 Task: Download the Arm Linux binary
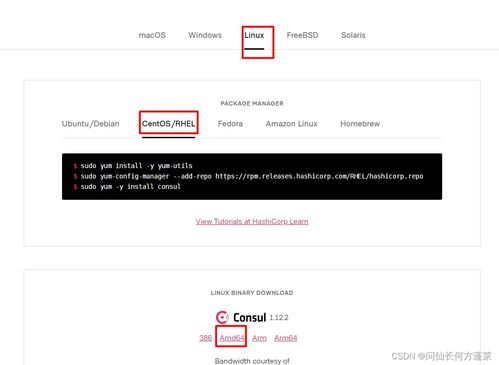coord(259,338)
